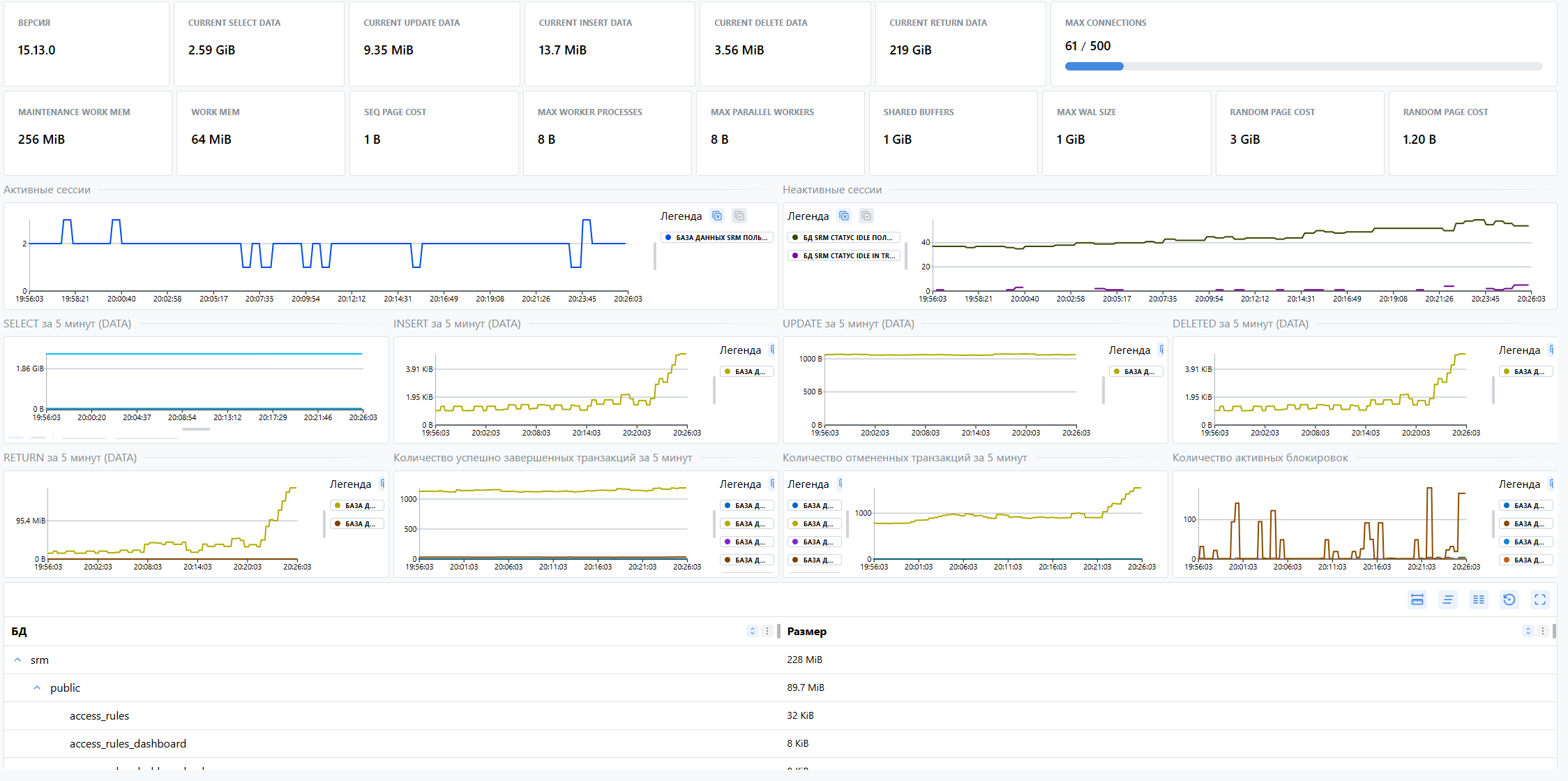This screenshot has height=781, width=1568.
Task: Open table in fullscreen mode
Action: pos(1539,600)
